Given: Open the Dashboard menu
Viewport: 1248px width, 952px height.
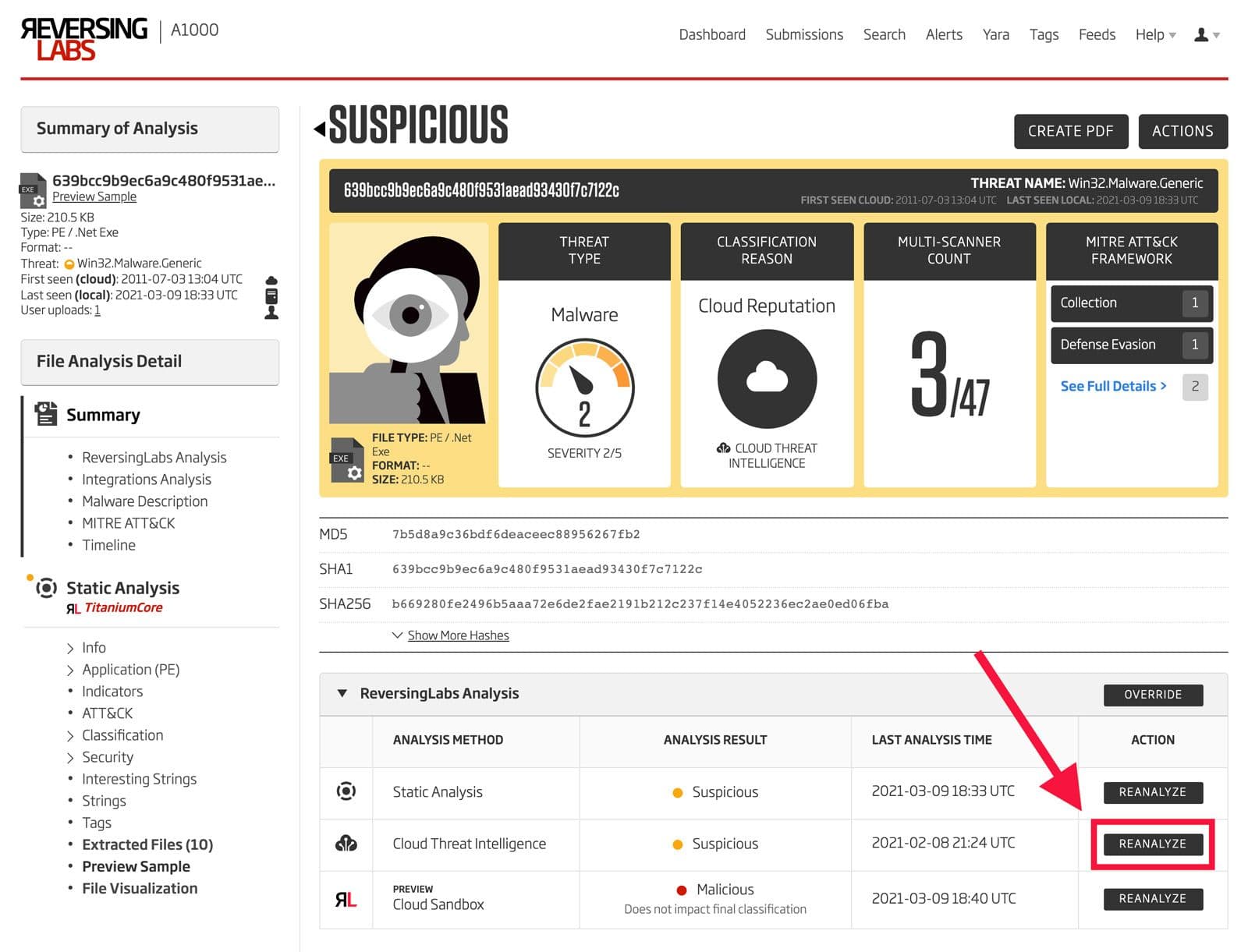Looking at the screenshot, I should click(x=712, y=35).
